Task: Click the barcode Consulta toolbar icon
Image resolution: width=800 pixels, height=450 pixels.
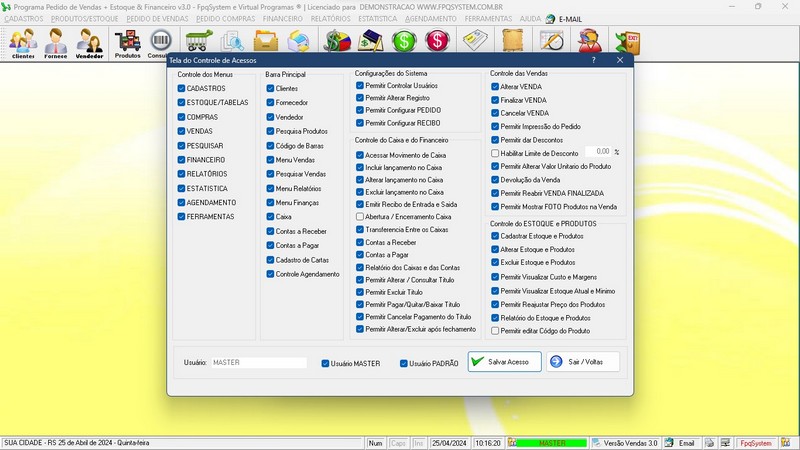Action: (x=159, y=43)
